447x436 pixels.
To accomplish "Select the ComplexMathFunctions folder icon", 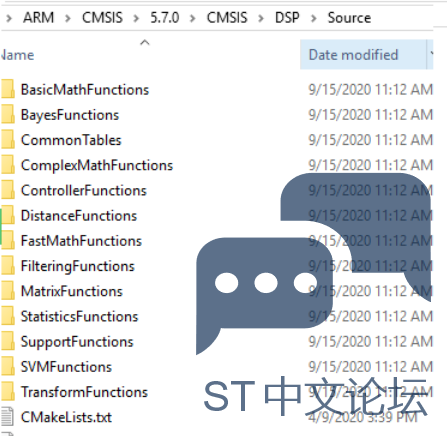I will click(x=7, y=165).
